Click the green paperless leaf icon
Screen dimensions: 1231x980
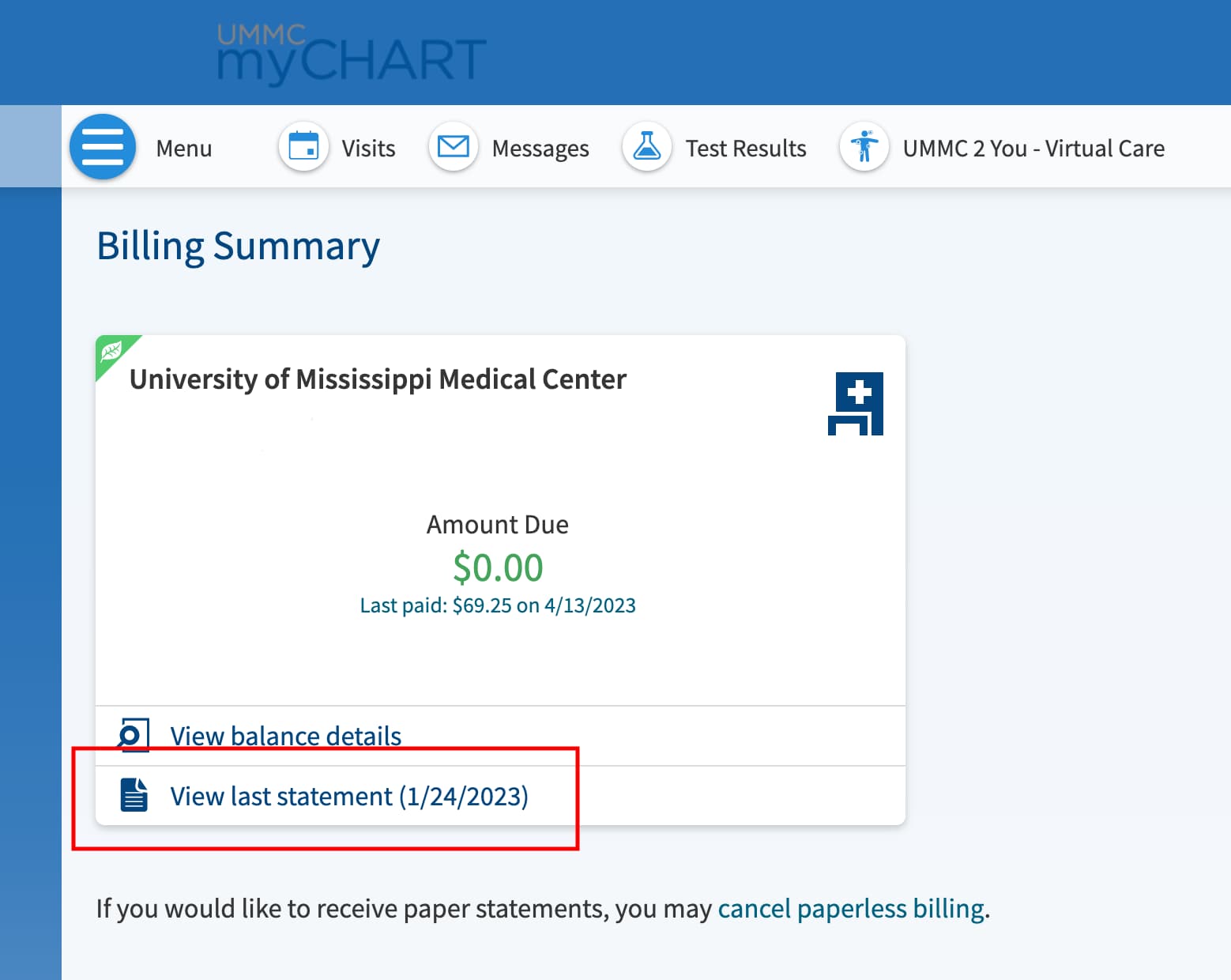(112, 352)
